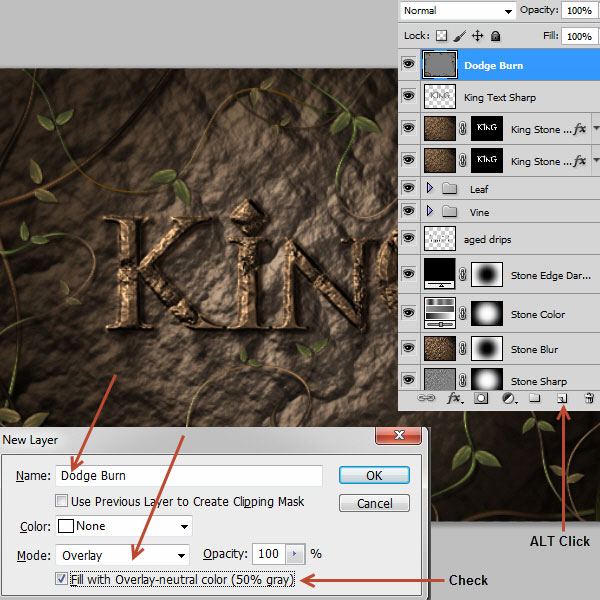Click the lock position move icon
The image size is (600, 600).
point(478,36)
